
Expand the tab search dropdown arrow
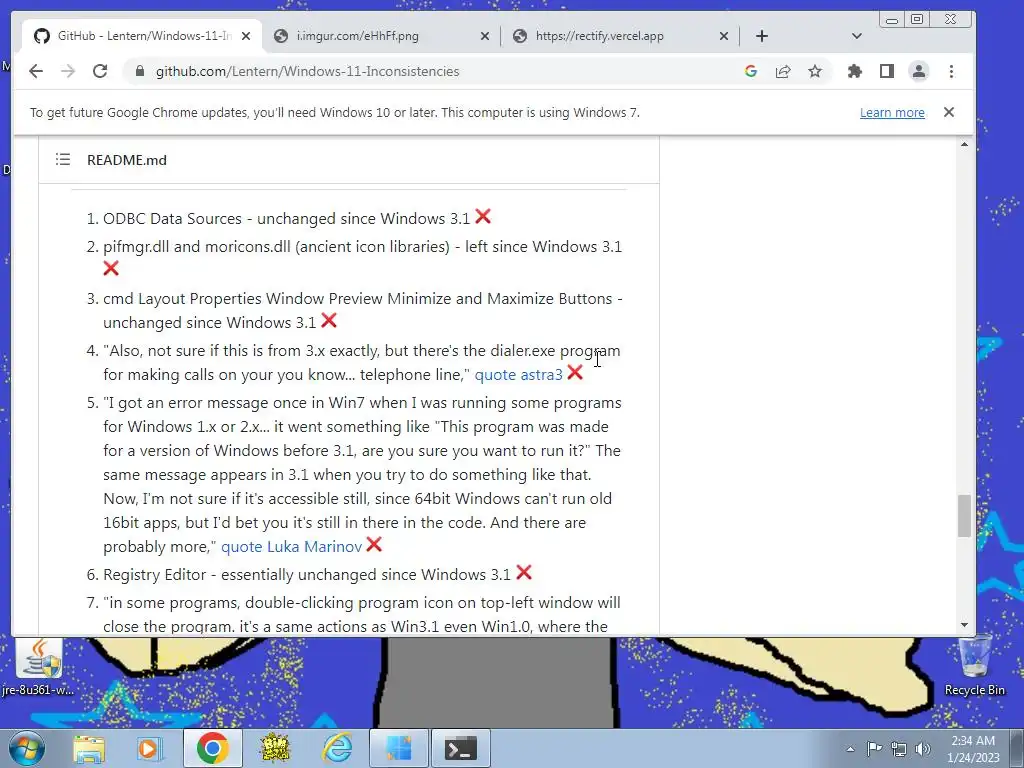pos(857,36)
